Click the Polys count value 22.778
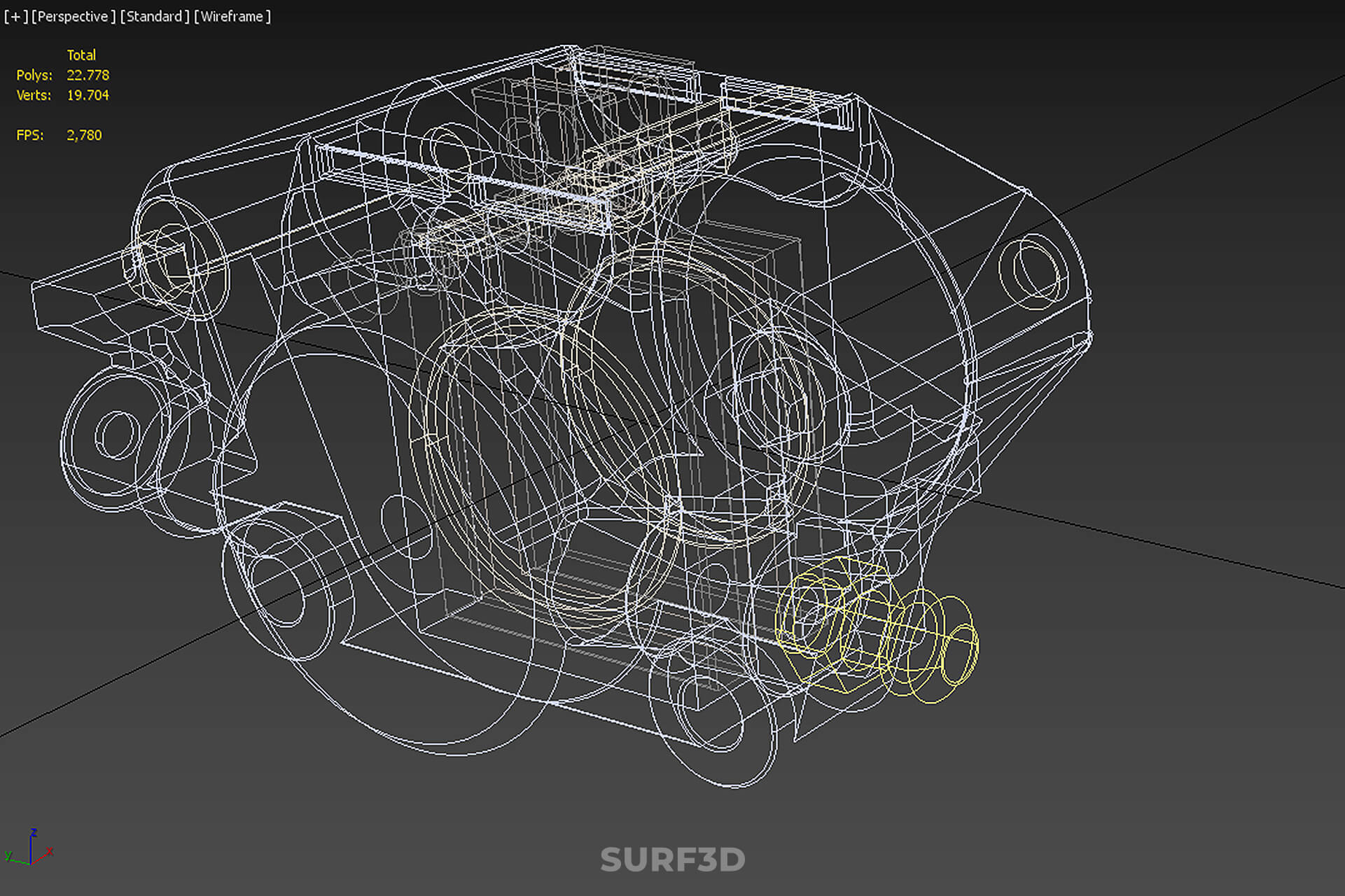1345x896 pixels. tap(88, 75)
